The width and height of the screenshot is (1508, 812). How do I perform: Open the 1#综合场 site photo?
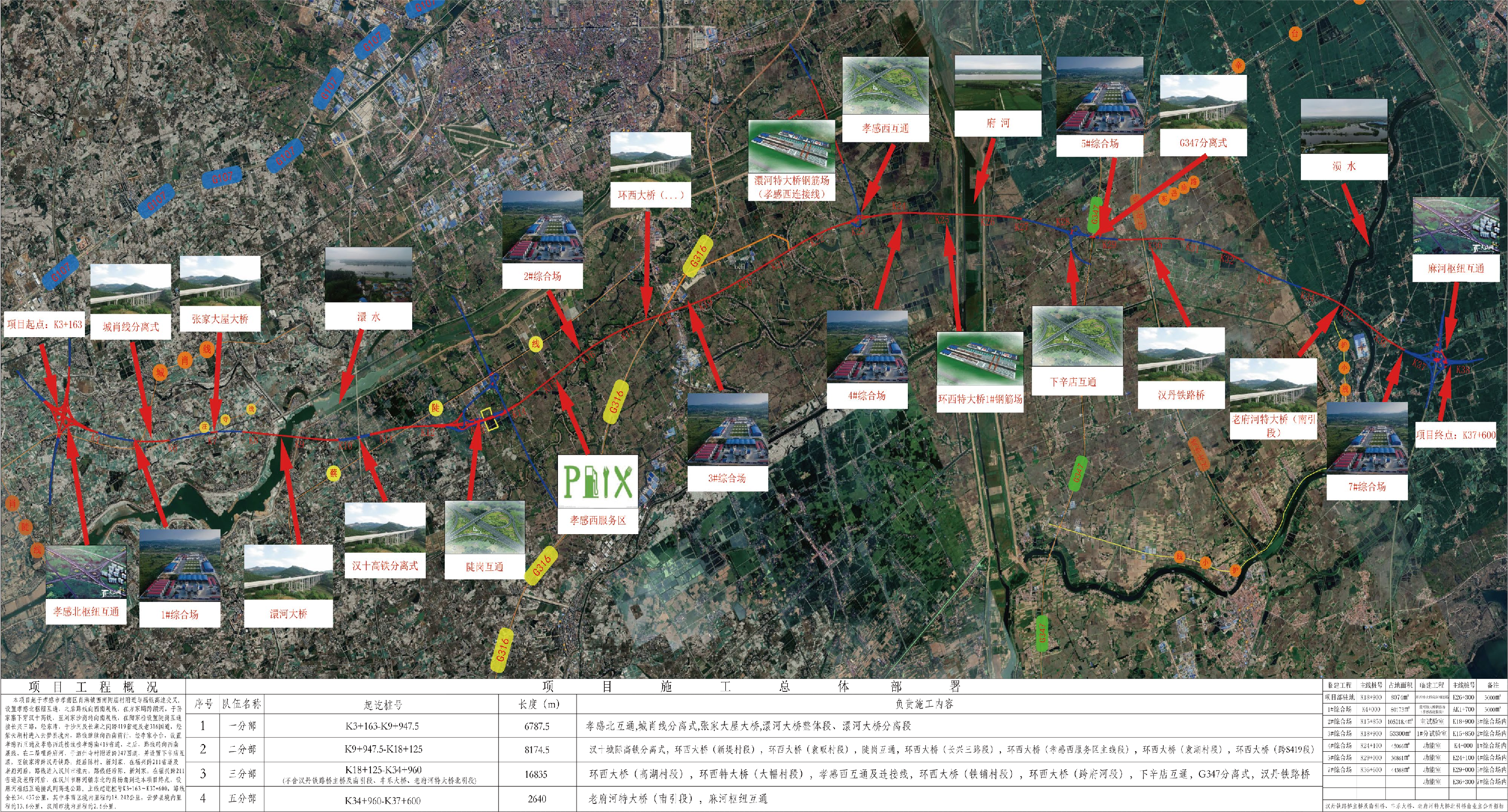click(180, 565)
